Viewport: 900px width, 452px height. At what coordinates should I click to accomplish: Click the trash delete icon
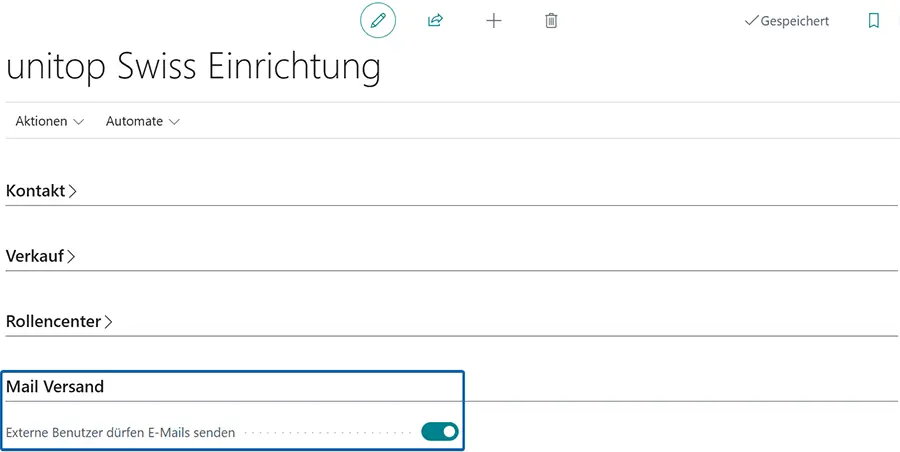click(x=551, y=21)
